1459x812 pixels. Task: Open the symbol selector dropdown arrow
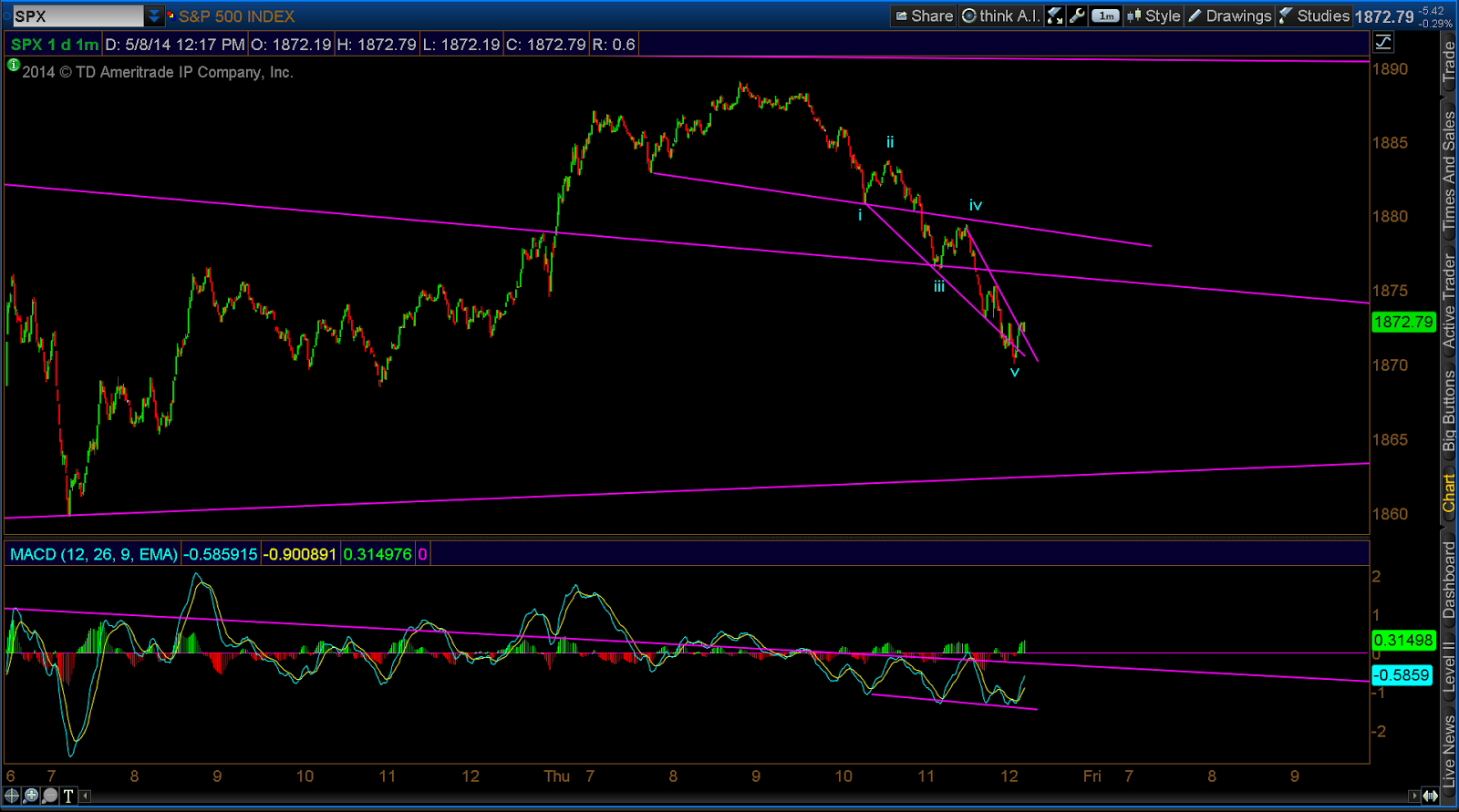click(x=154, y=15)
